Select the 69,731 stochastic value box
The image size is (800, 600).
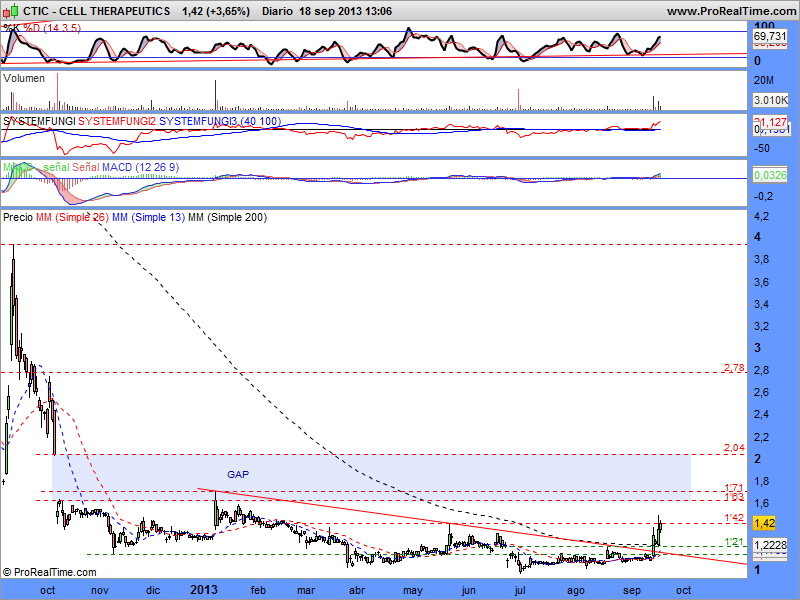(x=769, y=36)
